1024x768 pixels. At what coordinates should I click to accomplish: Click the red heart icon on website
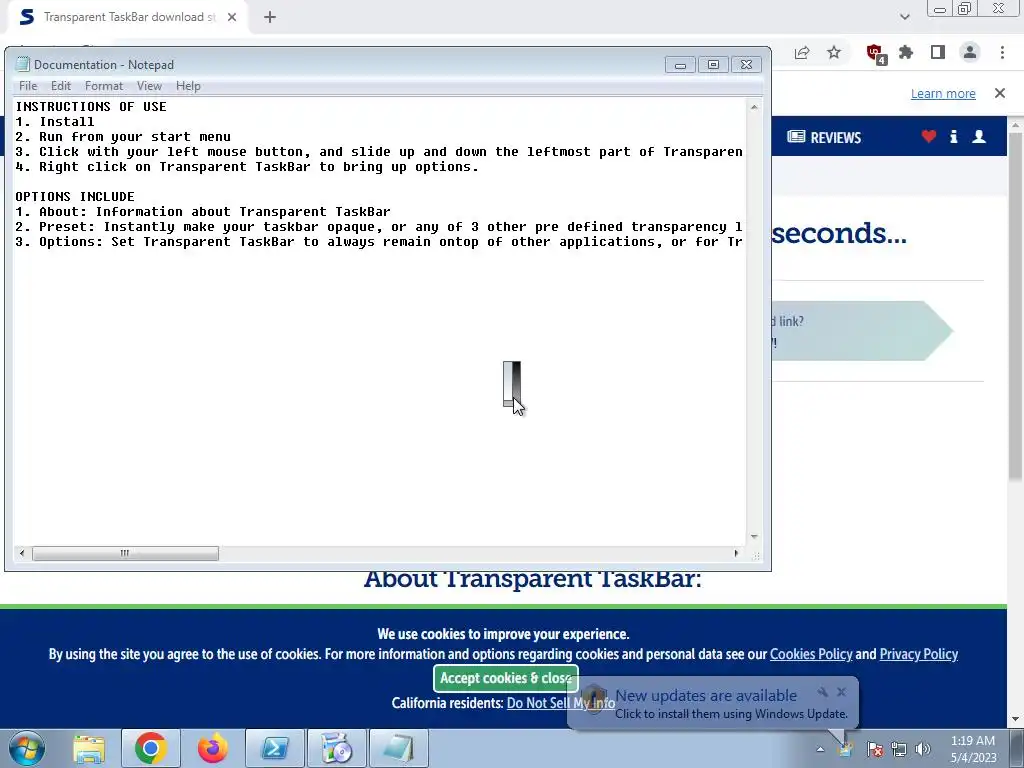pos(929,136)
